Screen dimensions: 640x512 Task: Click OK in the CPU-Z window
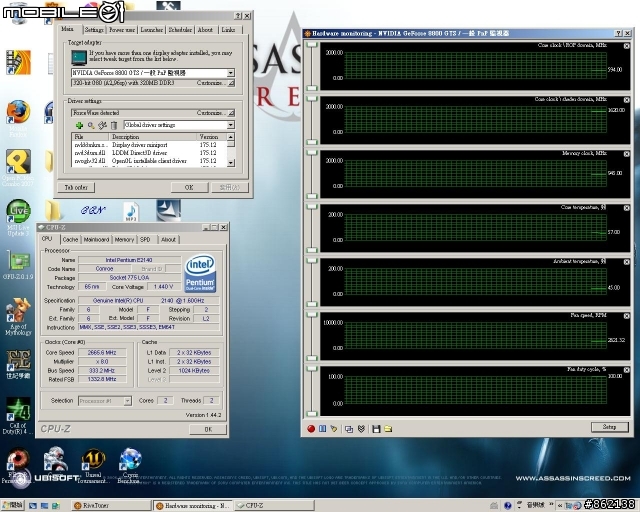click(x=208, y=429)
